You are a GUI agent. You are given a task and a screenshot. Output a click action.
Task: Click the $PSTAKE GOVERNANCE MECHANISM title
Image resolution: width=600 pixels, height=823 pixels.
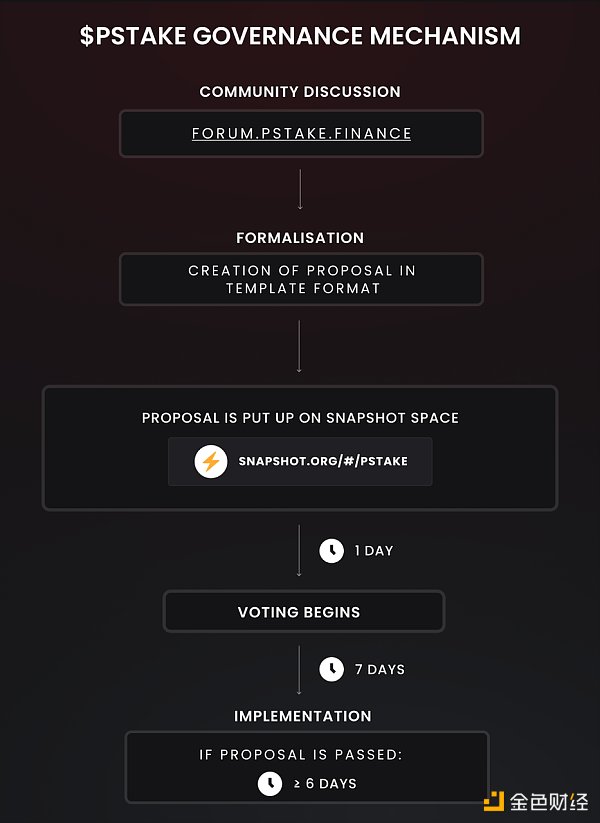point(300,36)
